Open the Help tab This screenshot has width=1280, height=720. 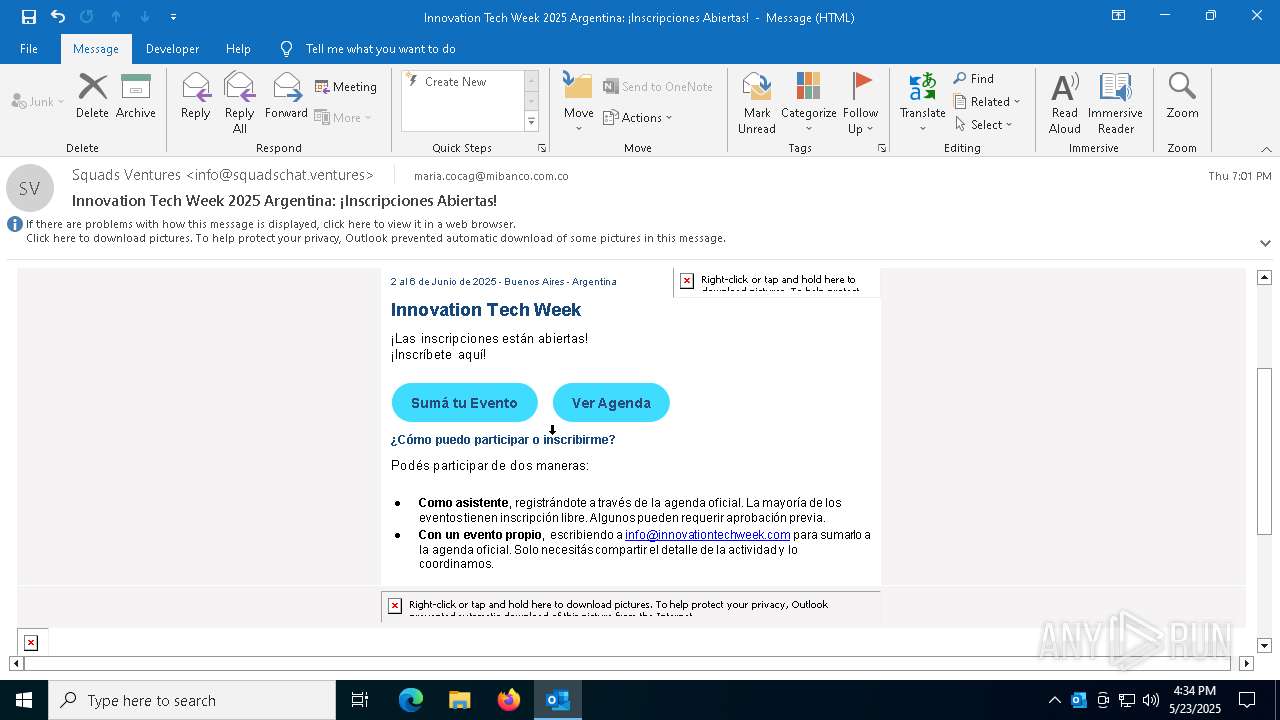pyautogui.click(x=238, y=49)
